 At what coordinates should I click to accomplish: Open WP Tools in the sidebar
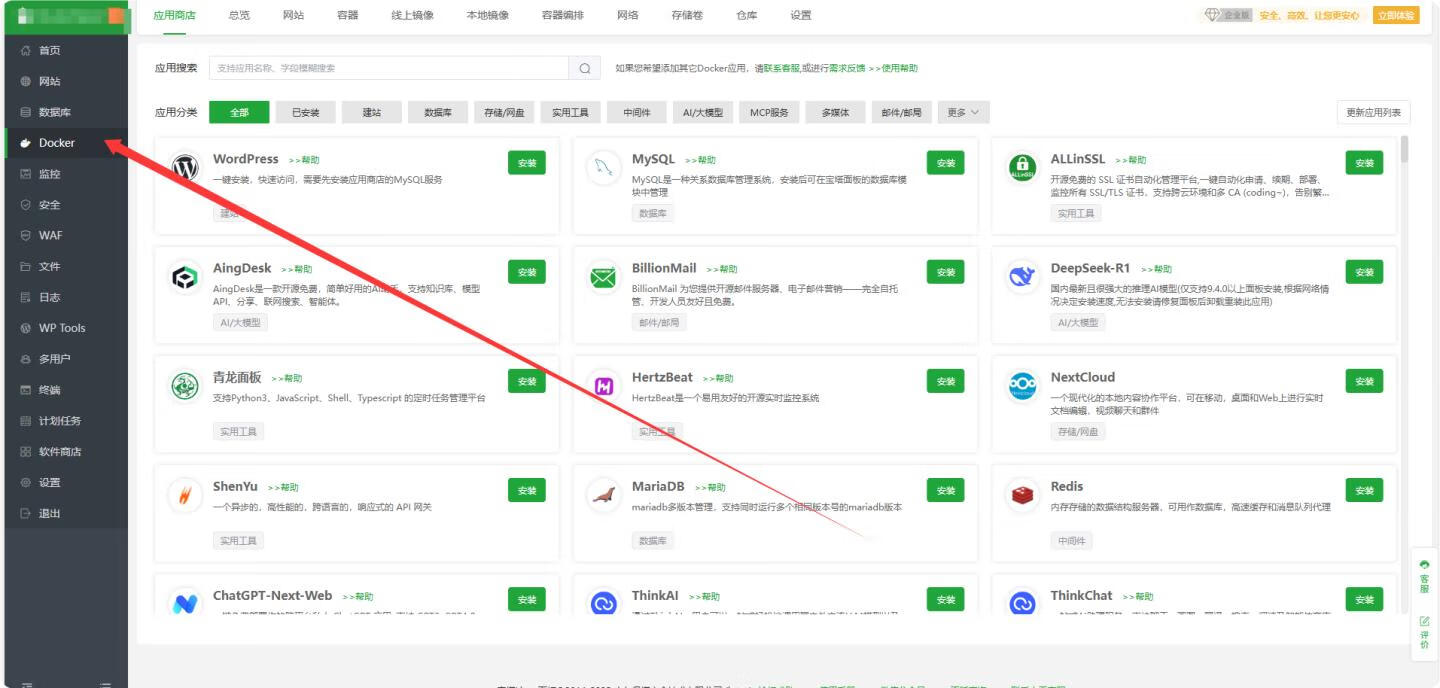click(64, 328)
